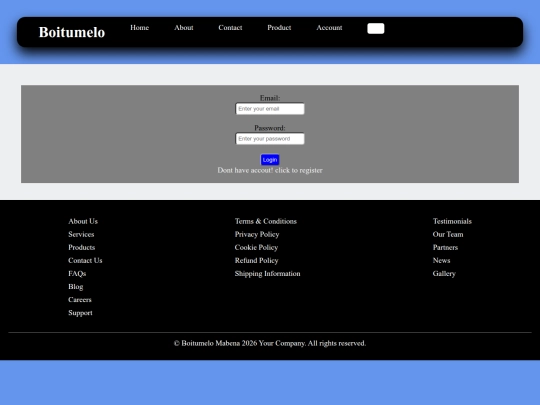The height and width of the screenshot is (405, 540).
Task: Open the Contact nav item
Action: [230, 28]
